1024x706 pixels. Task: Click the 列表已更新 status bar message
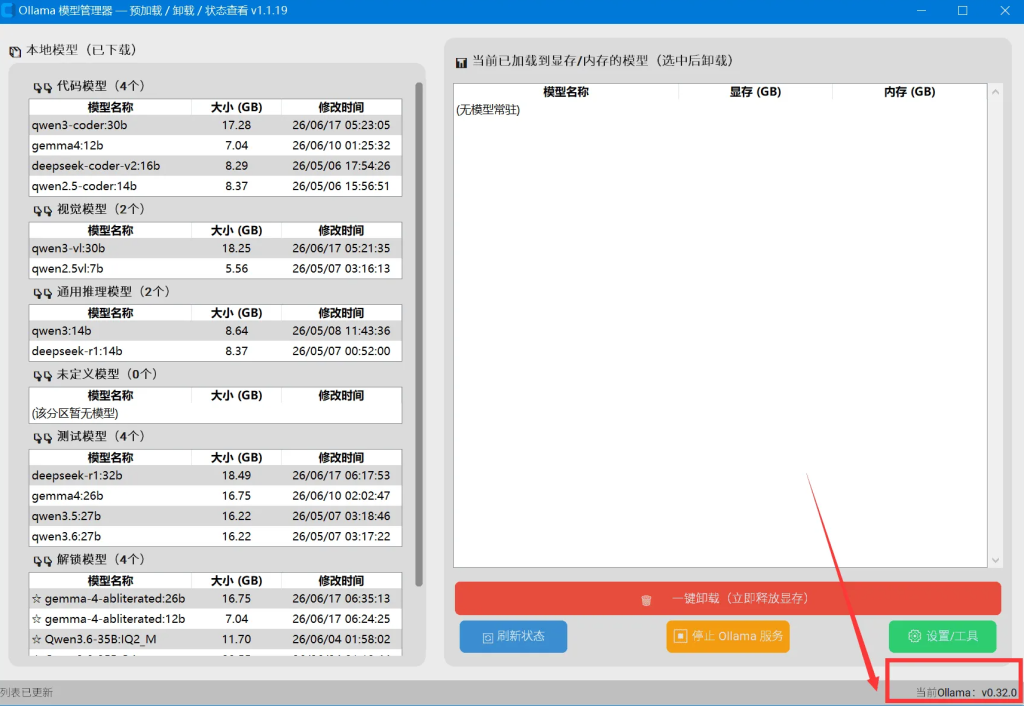pos(26,692)
